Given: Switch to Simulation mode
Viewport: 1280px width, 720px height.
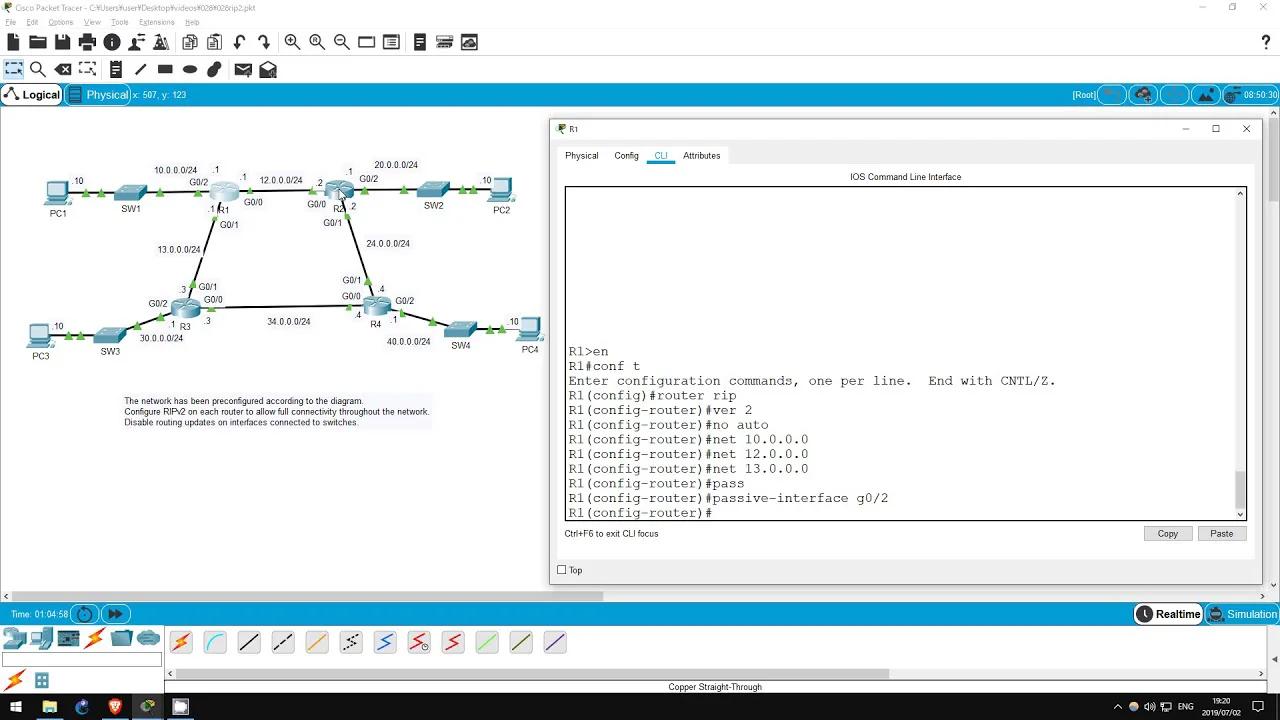Looking at the screenshot, I should (x=1242, y=613).
